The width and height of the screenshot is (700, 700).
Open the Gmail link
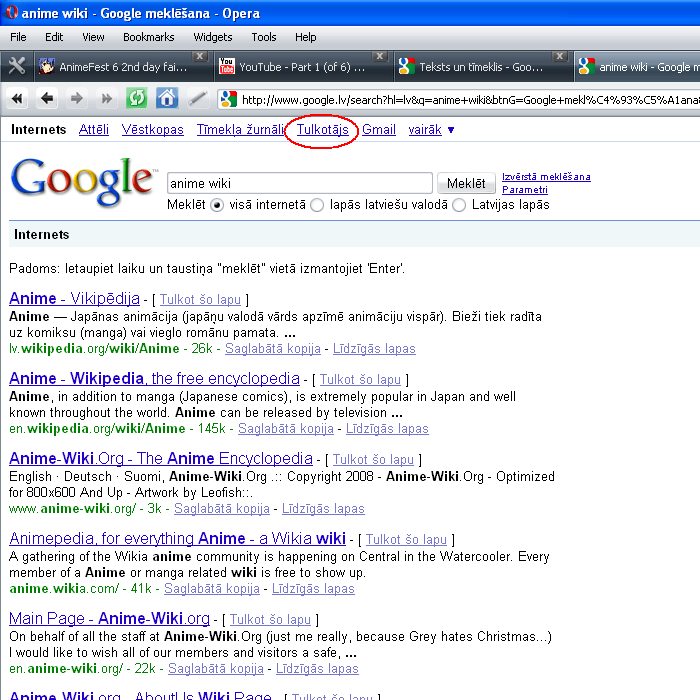coord(379,129)
